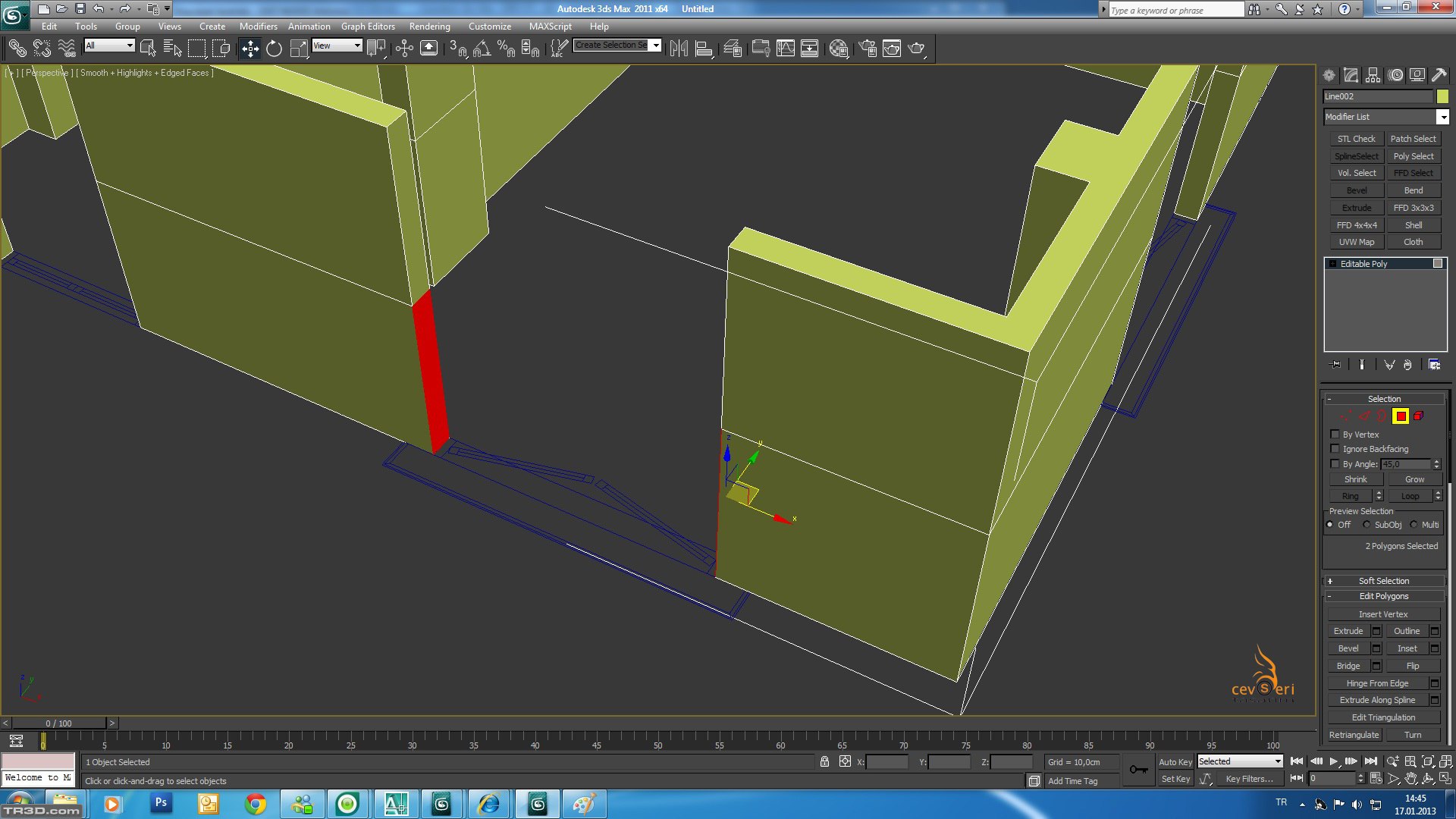Screen dimensions: 1456x819
Task: Click the Select and Rotate tool
Action: [x=274, y=49]
